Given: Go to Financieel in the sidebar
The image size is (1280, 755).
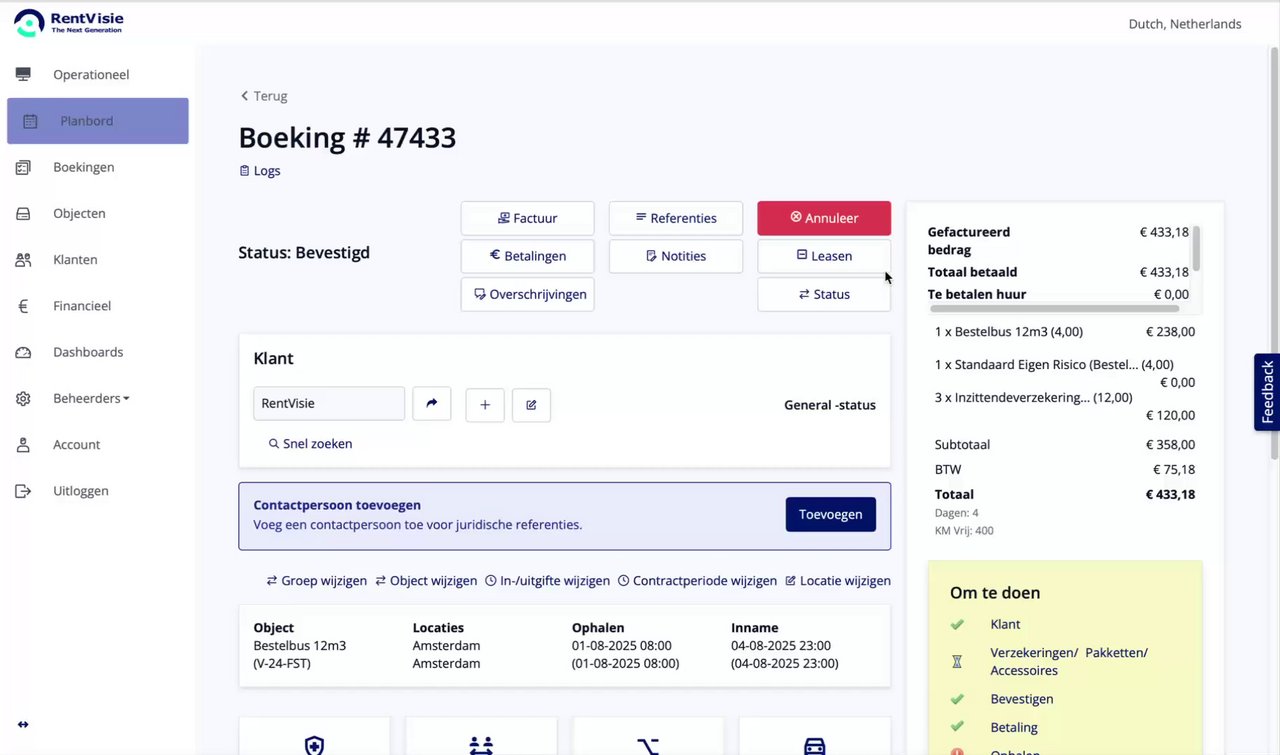Looking at the screenshot, I should click(82, 306).
